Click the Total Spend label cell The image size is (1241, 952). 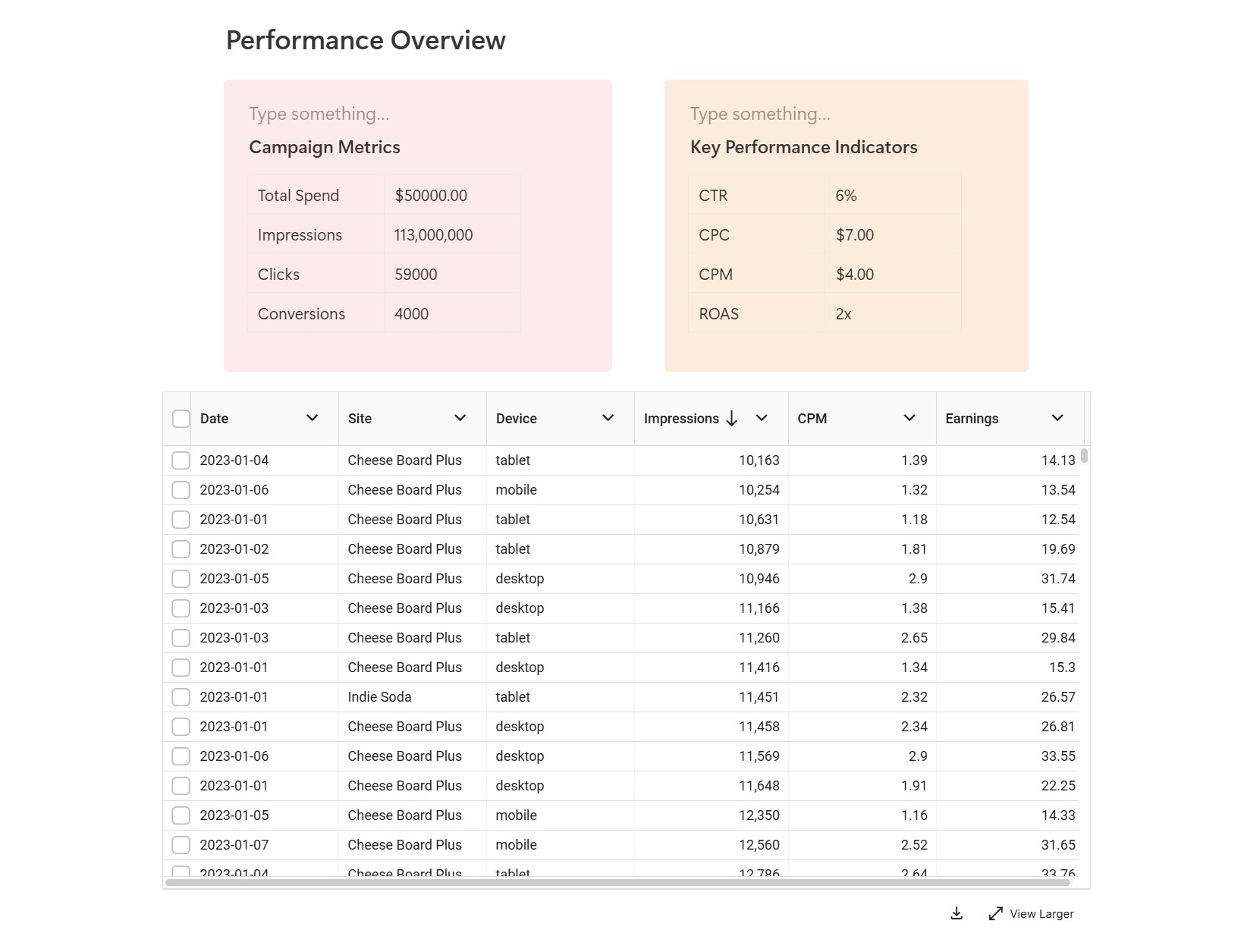(316, 196)
